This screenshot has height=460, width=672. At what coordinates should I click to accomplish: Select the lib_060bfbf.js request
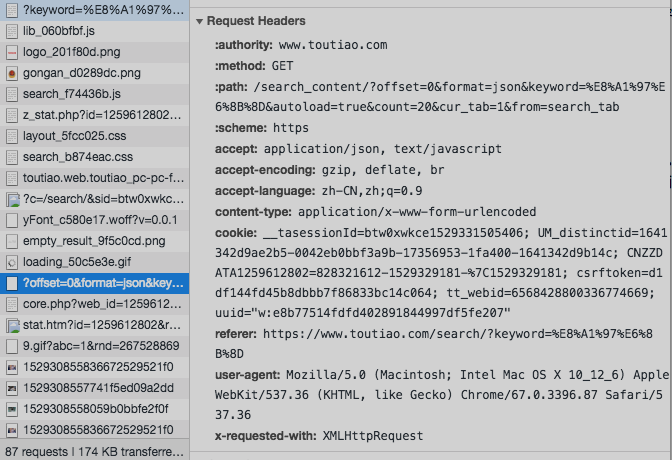click(94, 31)
